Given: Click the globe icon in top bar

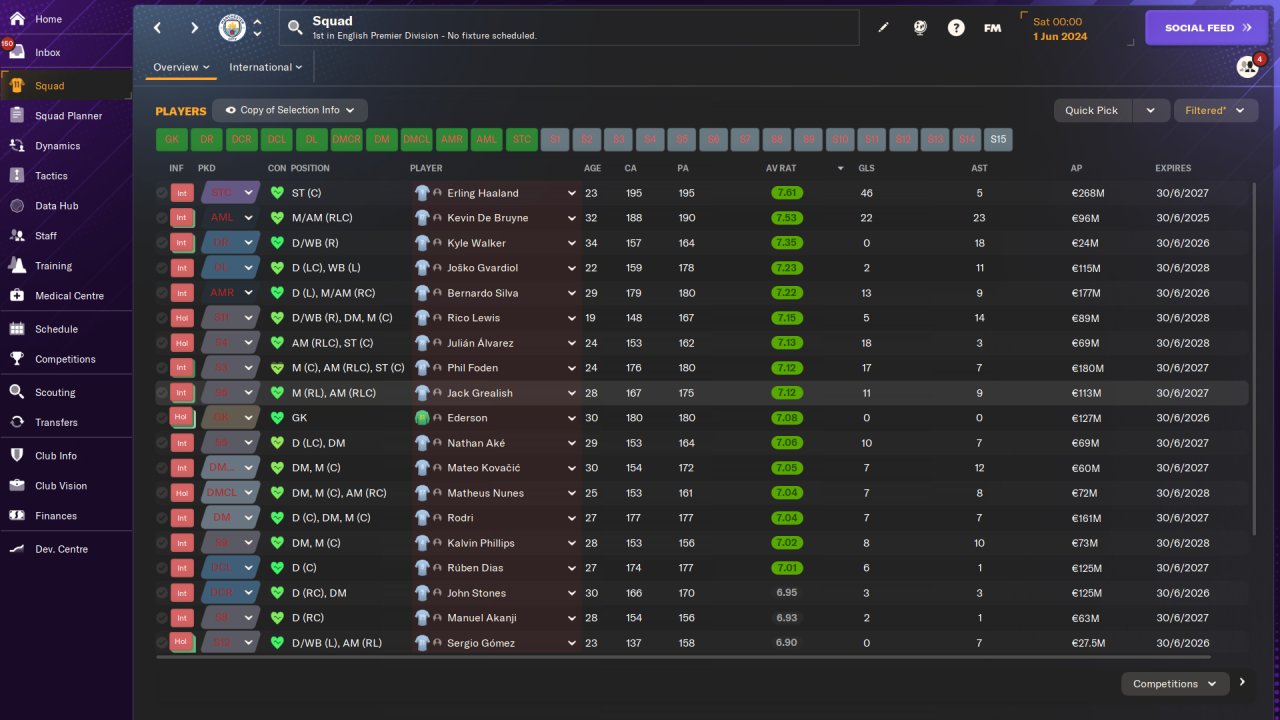Looking at the screenshot, I should [x=920, y=28].
